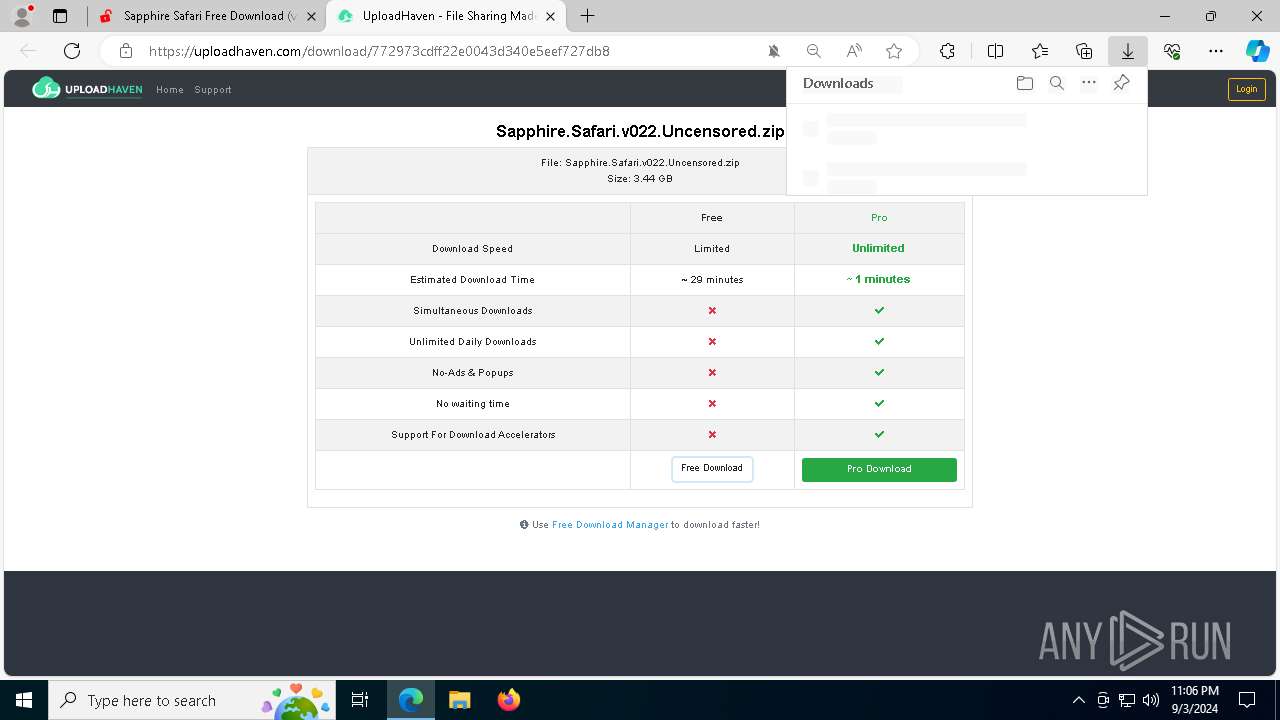Click the green check for No waiting time
The height and width of the screenshot is (720, 1280).
[879, 404]
